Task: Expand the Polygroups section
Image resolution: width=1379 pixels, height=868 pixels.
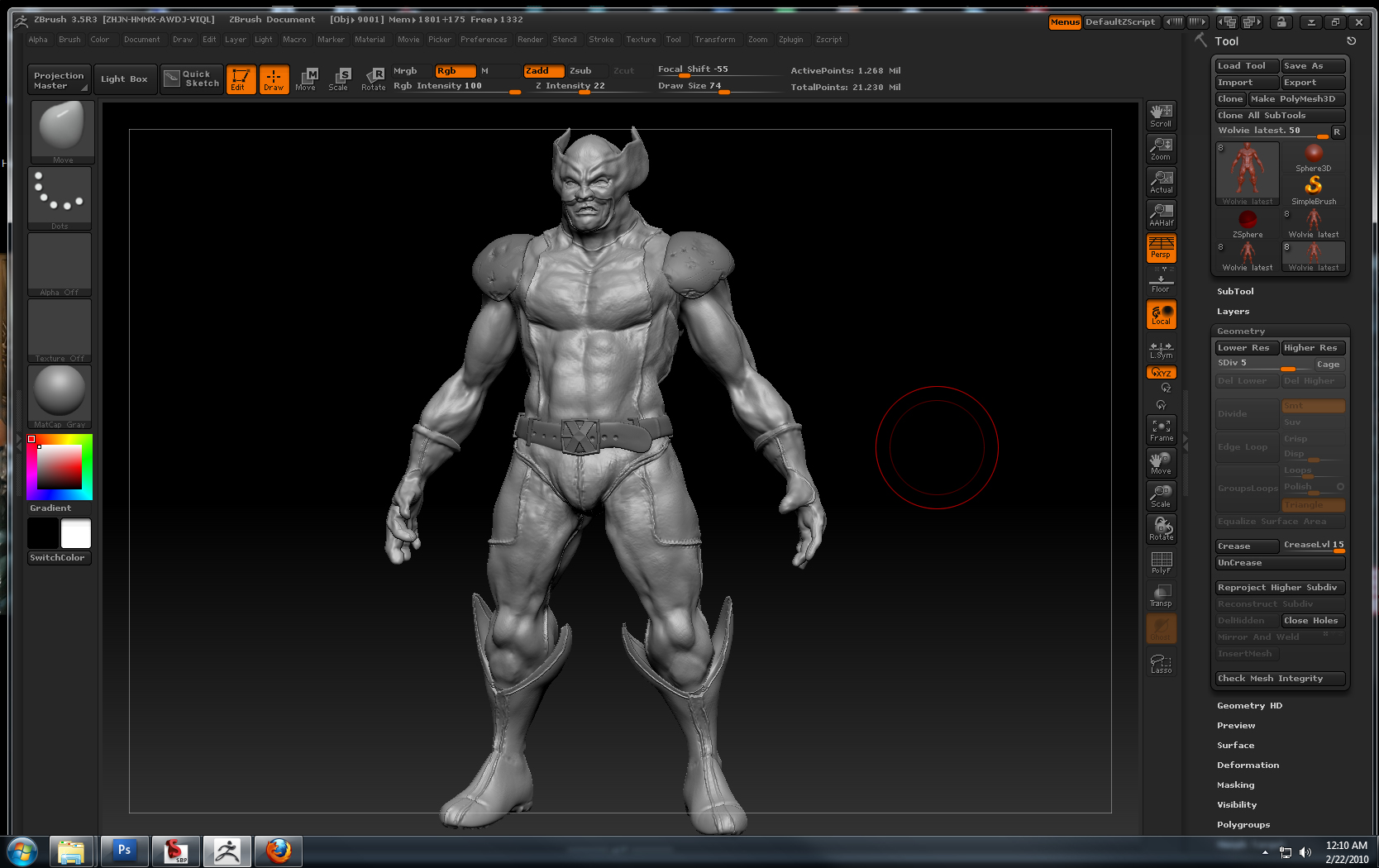Action: [x=1243, y=825]
